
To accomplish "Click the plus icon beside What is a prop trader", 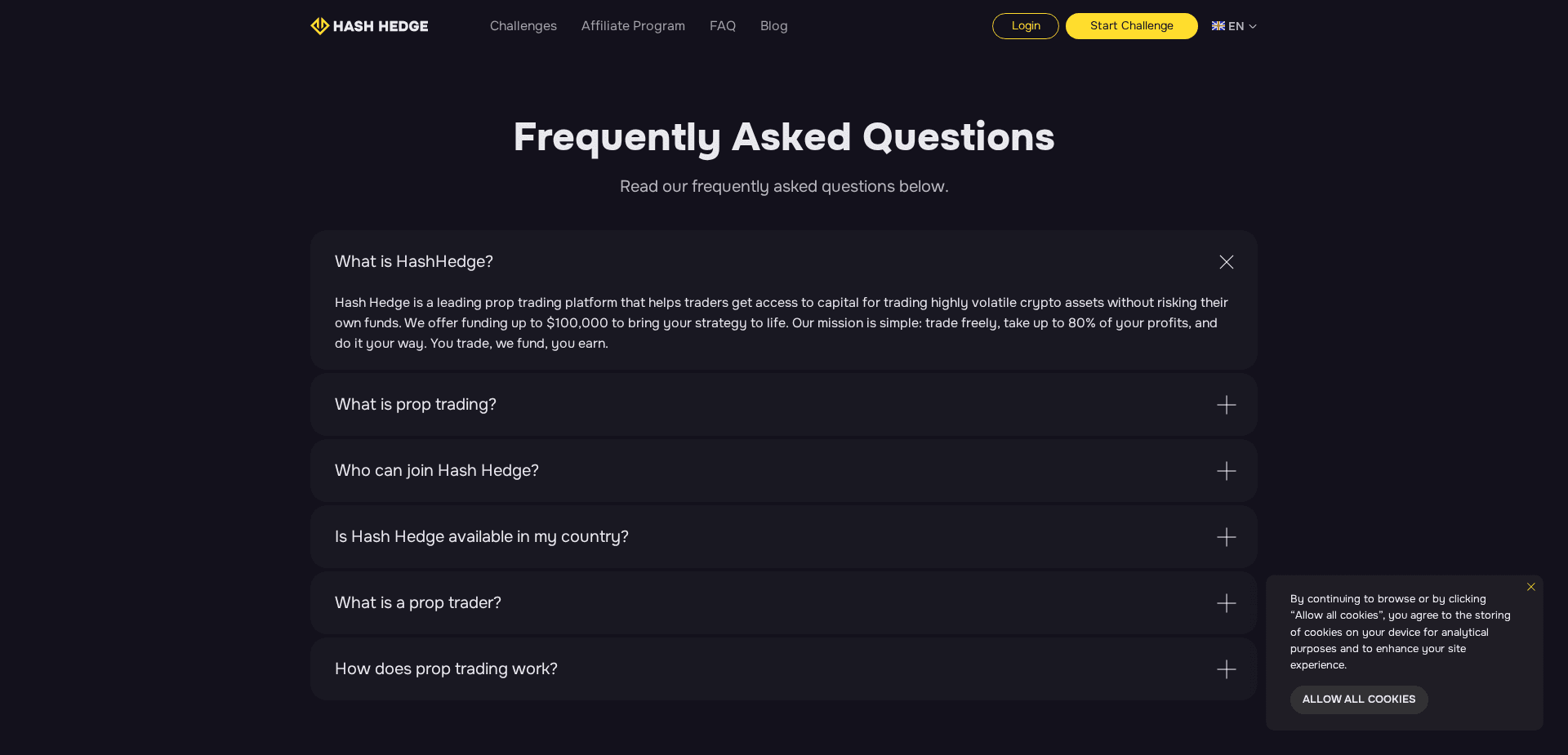I will [1226, 603].
